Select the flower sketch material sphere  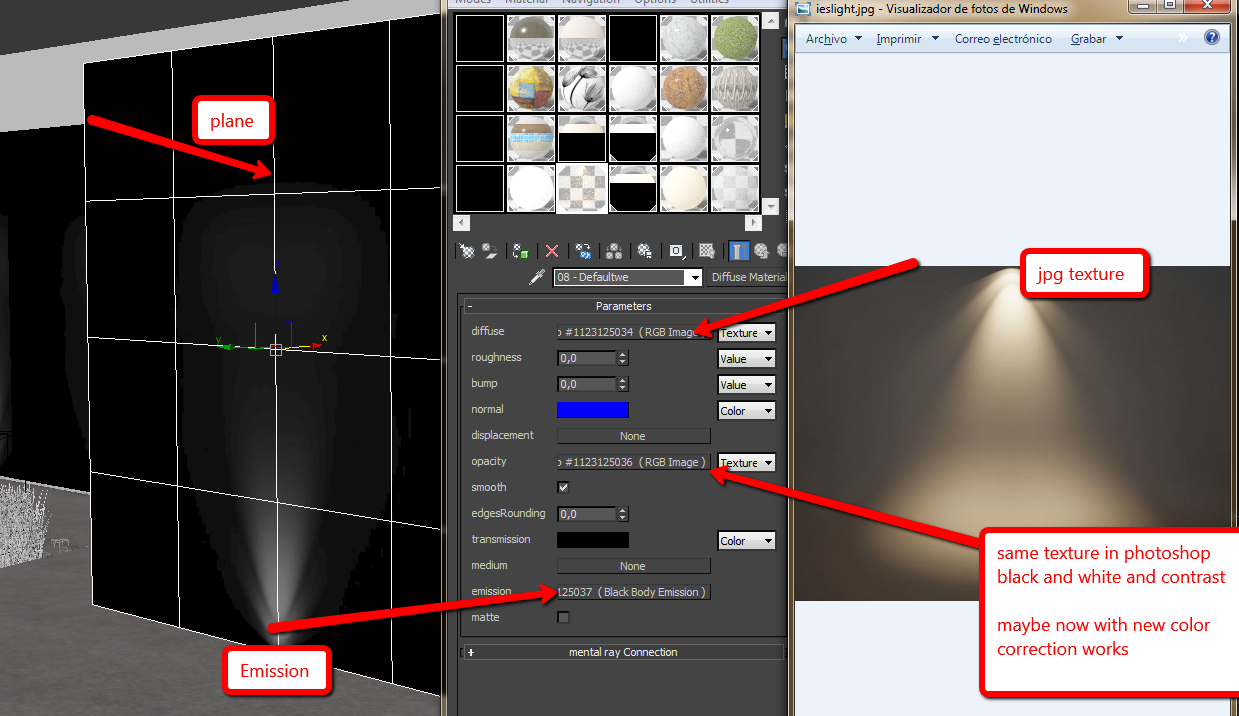tap(582, 88)
